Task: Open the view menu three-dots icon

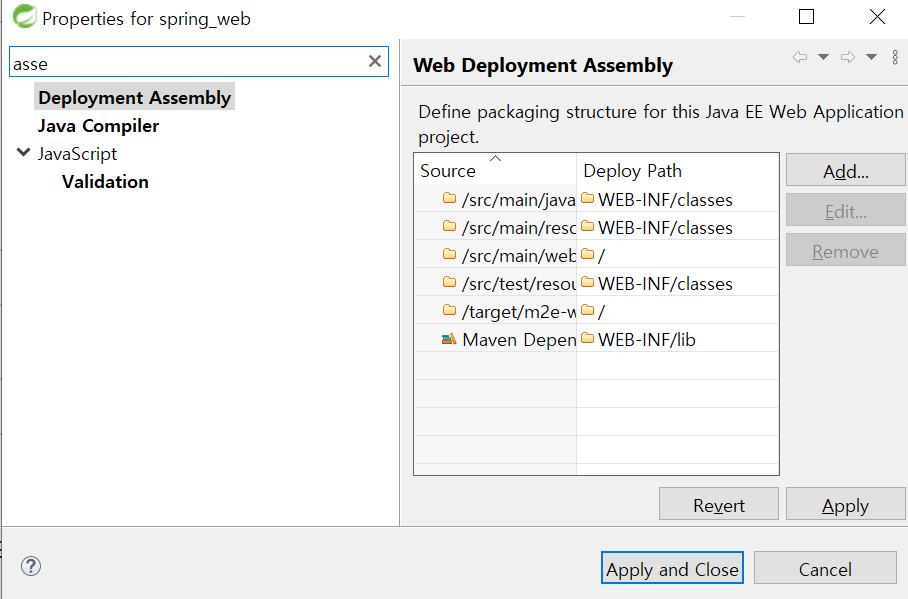Action: point(895,57)
